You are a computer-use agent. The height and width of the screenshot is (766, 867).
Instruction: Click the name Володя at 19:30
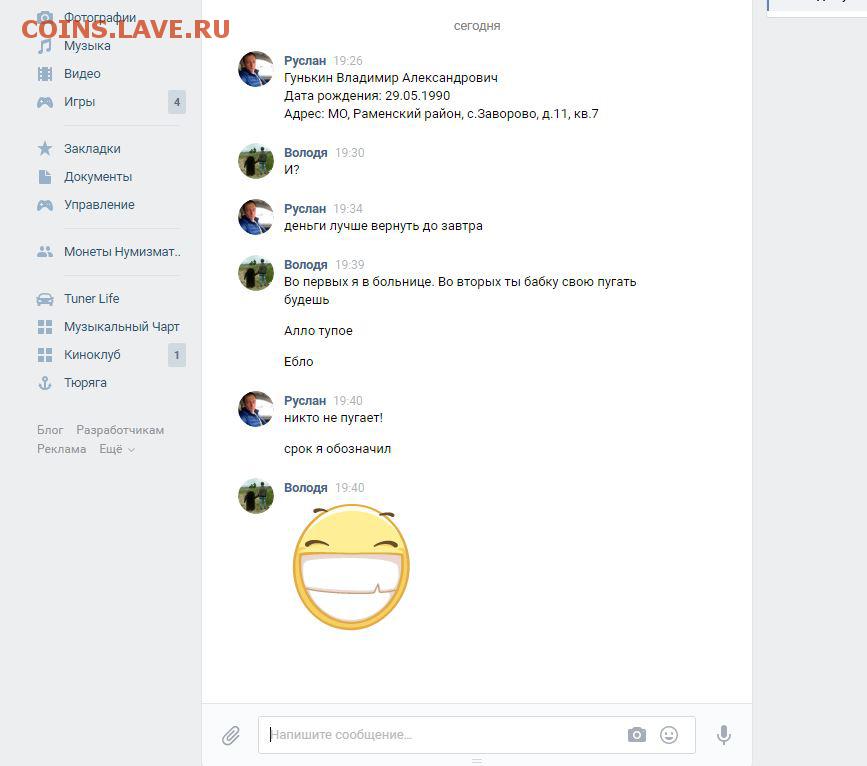pos(306,153)
